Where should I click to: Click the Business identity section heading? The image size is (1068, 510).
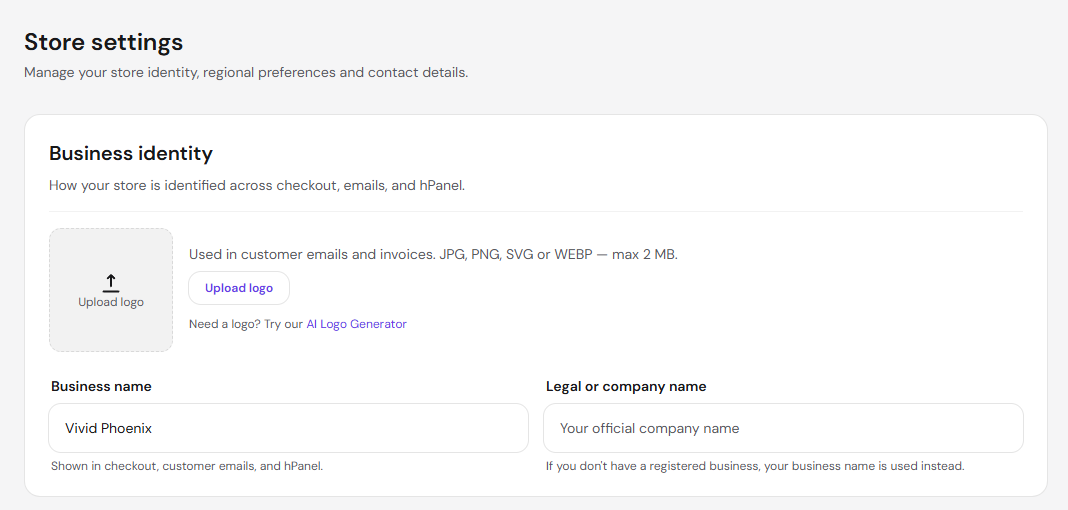click(131, 154)
